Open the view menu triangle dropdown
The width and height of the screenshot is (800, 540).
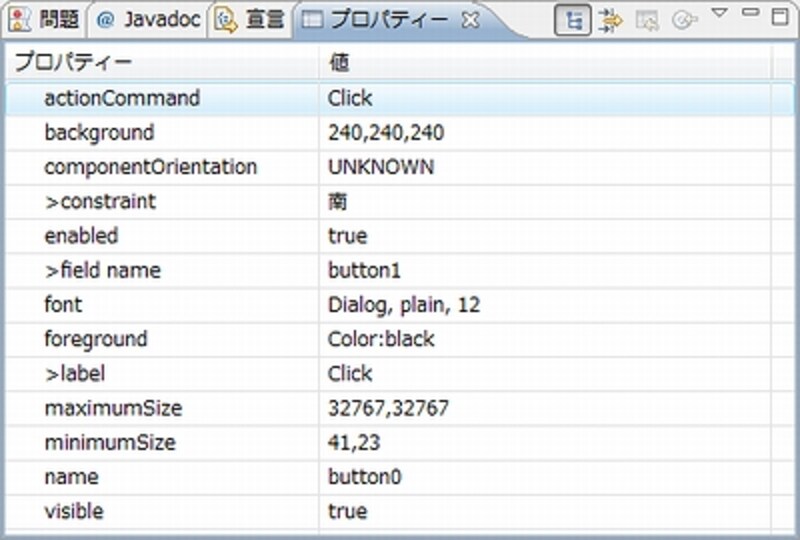(719, 13)
